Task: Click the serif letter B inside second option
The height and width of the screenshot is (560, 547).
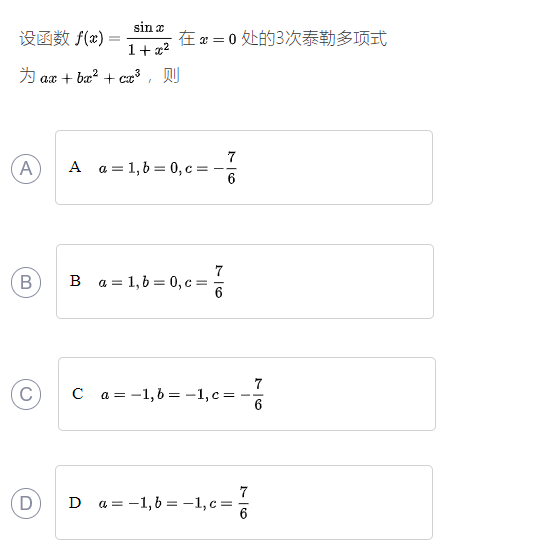Action: (75, 281)
